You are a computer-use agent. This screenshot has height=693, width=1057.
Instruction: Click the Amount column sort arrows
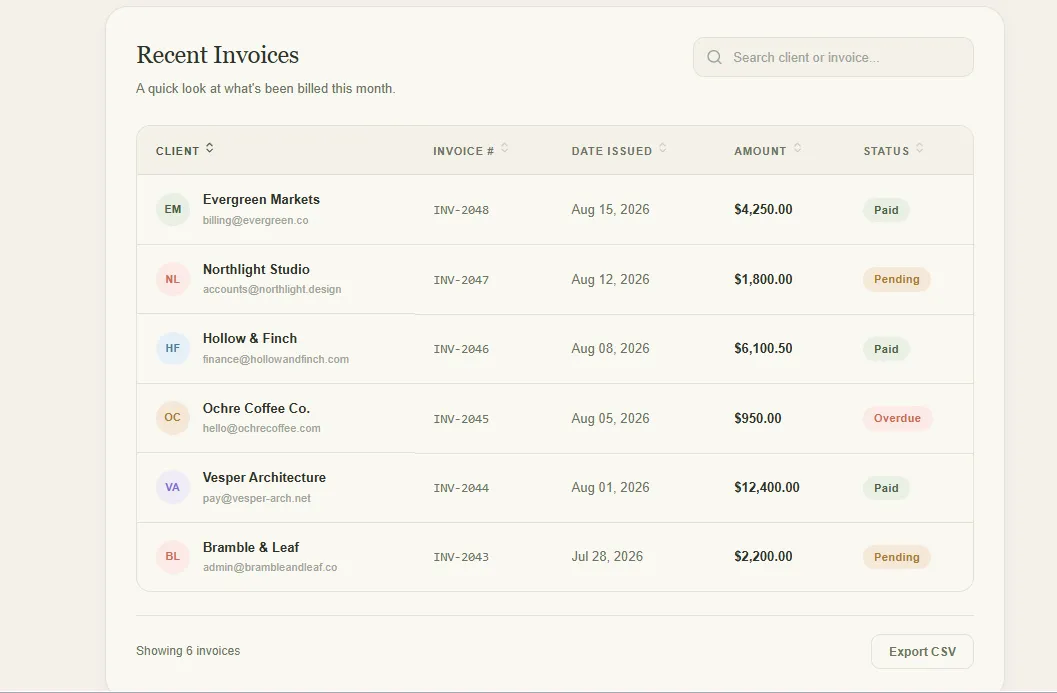point(797,148)
